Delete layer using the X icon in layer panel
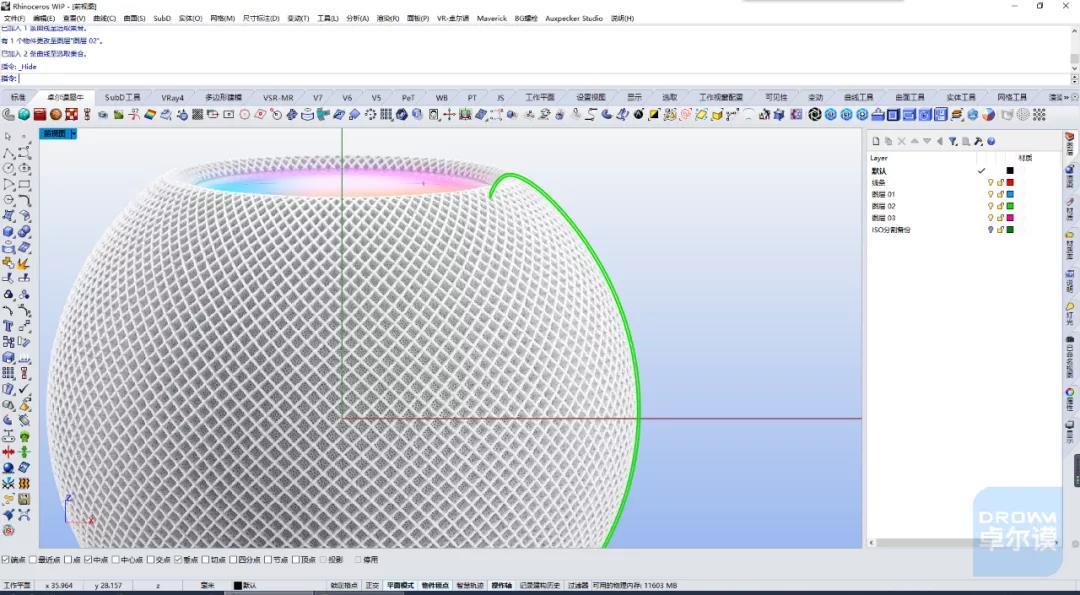Image resolution: width=1080 pixels, height=595 pixels. (902, 141)
